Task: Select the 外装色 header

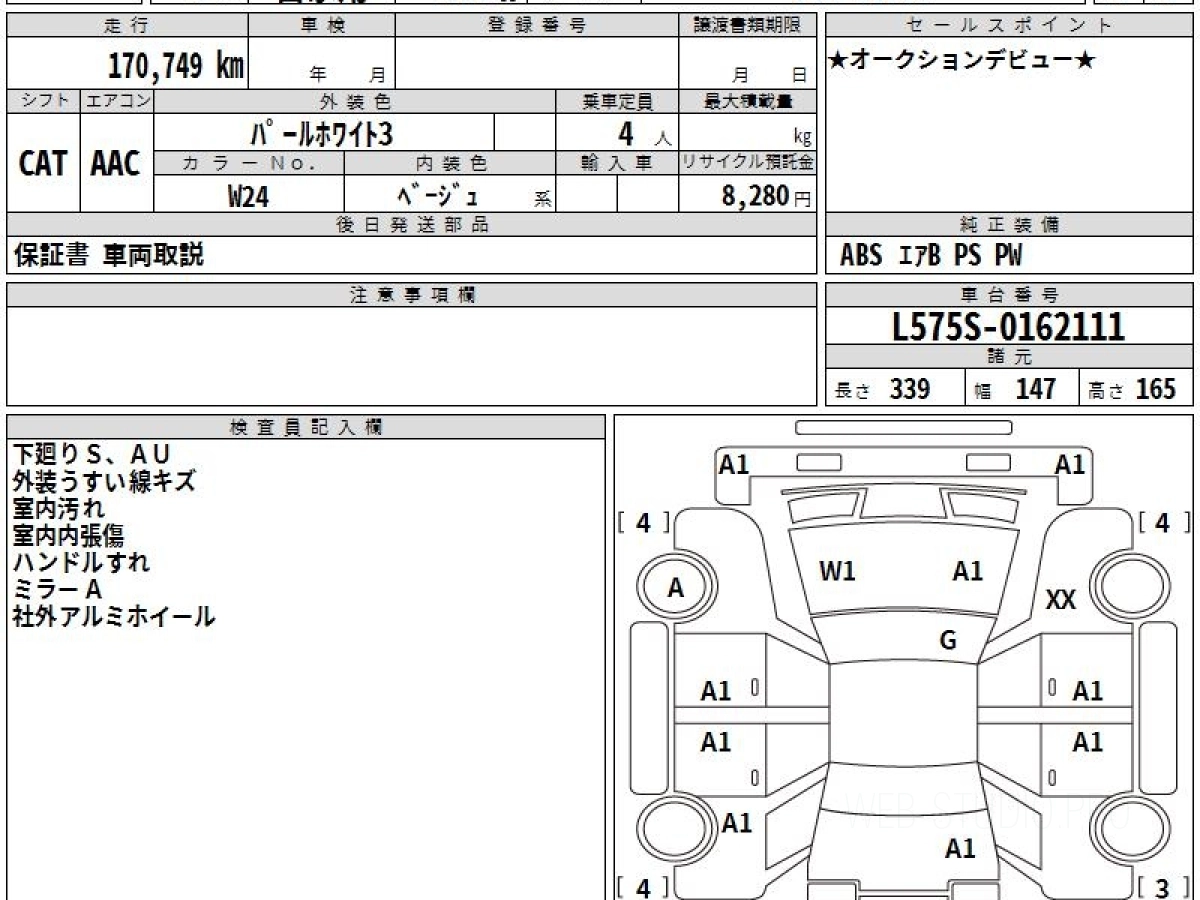Action: coord(355,101)
